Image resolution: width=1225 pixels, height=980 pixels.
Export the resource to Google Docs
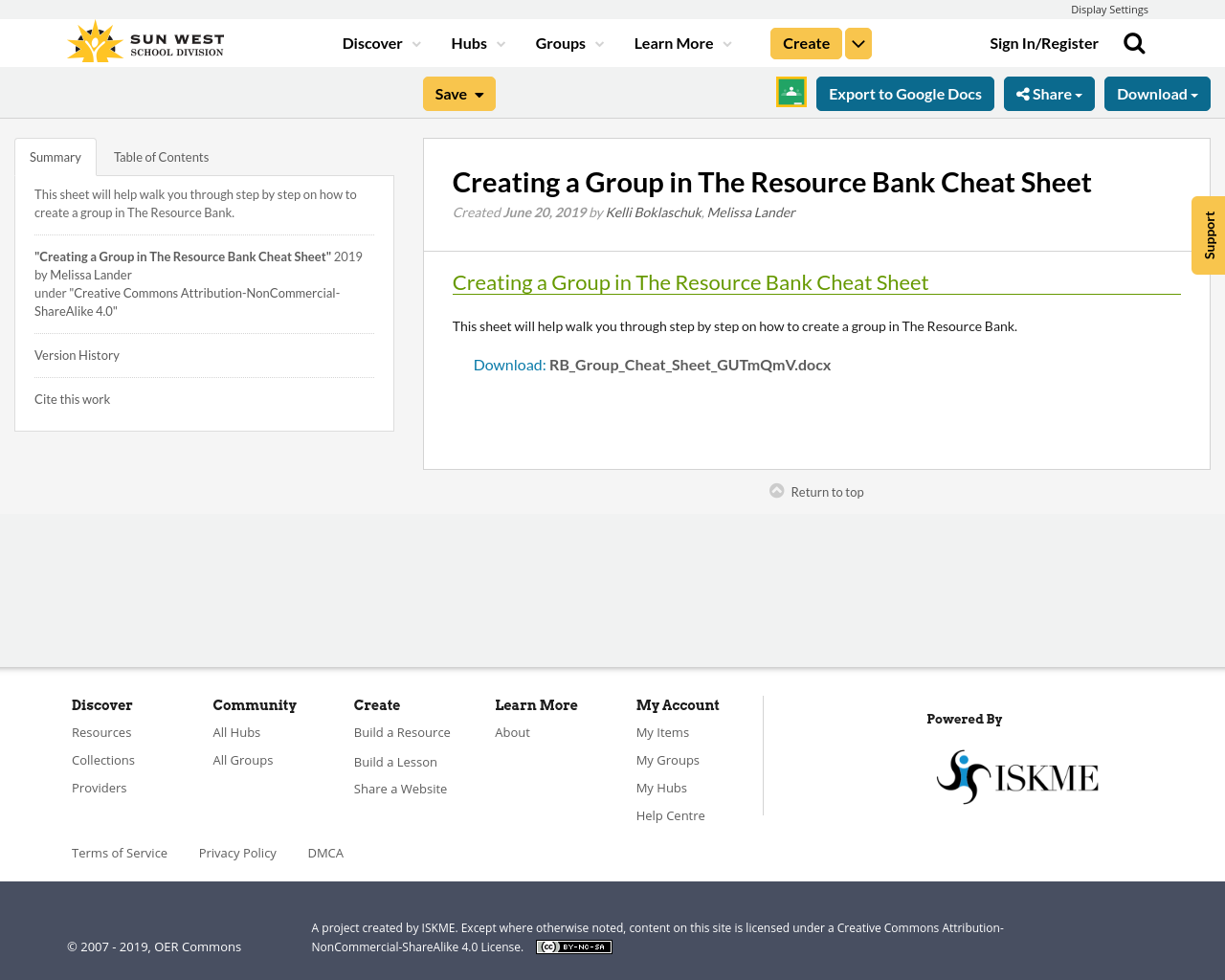[904, 92]
